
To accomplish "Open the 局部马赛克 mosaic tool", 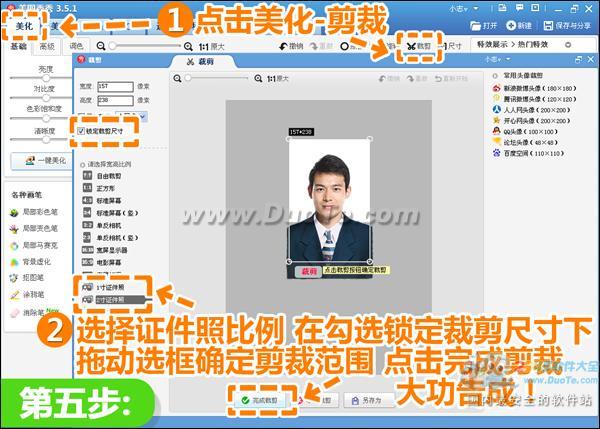I will (34, 245).
